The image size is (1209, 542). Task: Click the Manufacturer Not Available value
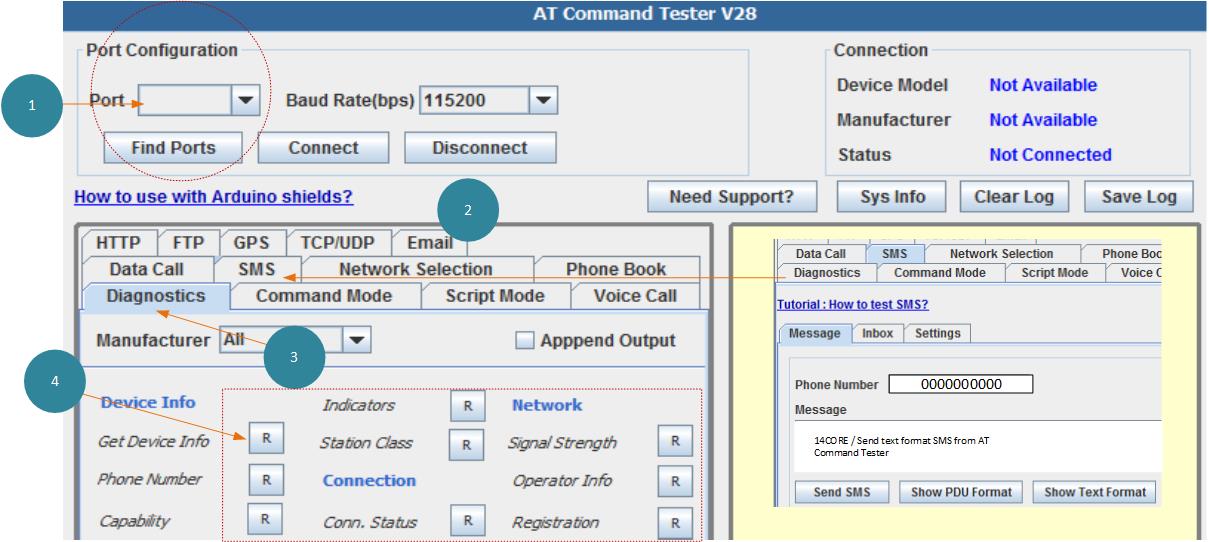point(1043,120)
